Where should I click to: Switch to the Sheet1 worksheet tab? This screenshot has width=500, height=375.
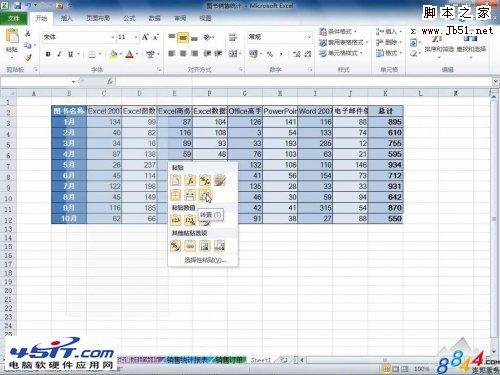260,360
